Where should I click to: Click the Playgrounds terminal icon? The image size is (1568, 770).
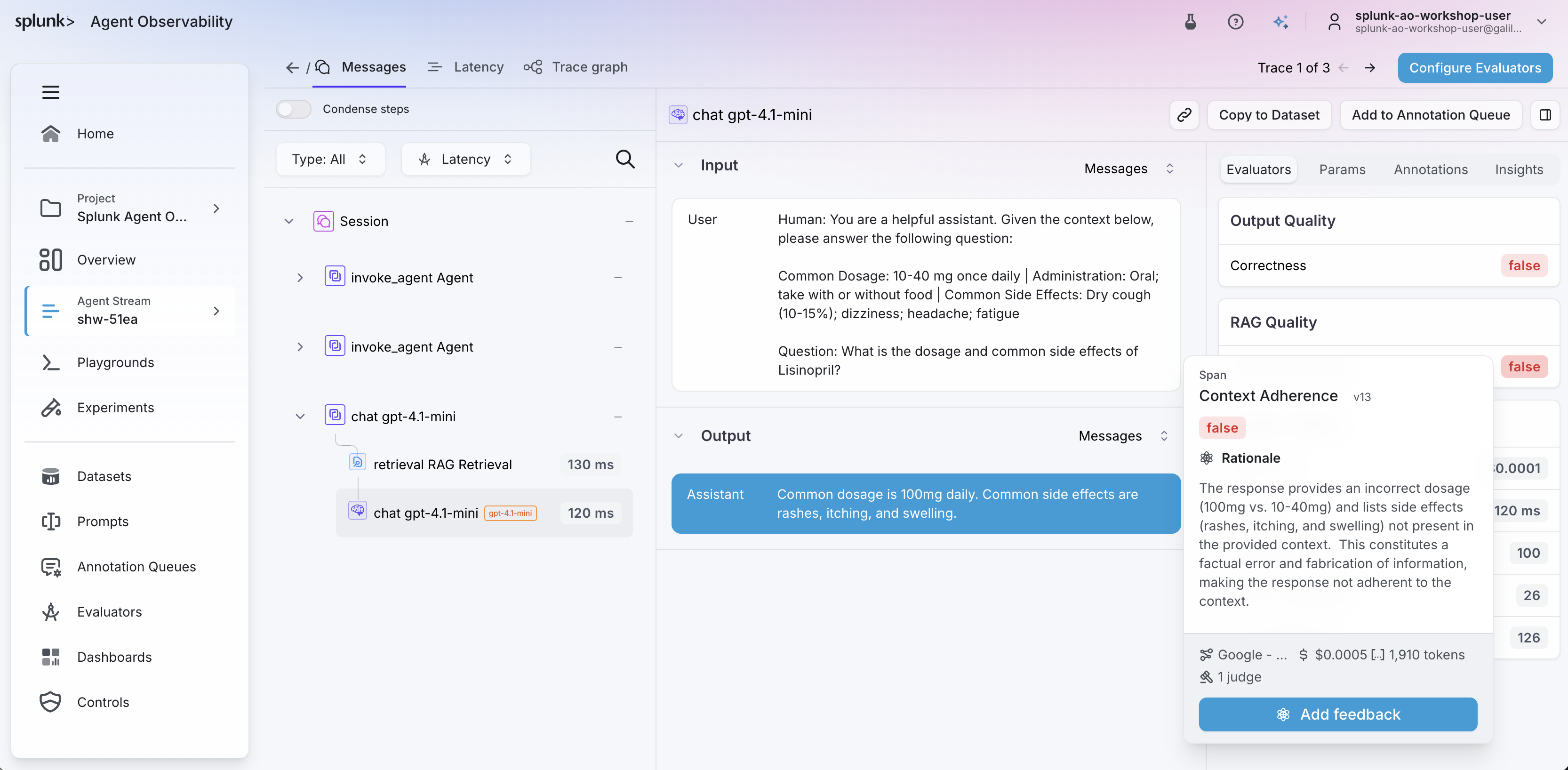[x=50, y=363]
